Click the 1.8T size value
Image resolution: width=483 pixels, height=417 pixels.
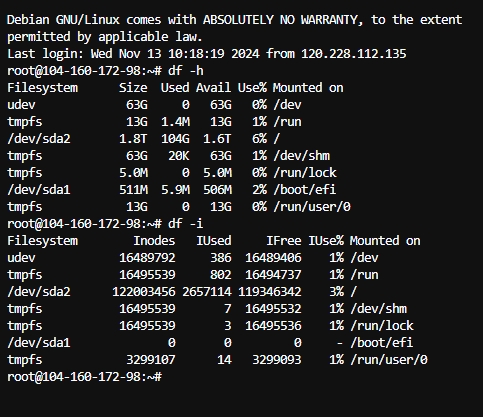point(133,139)
